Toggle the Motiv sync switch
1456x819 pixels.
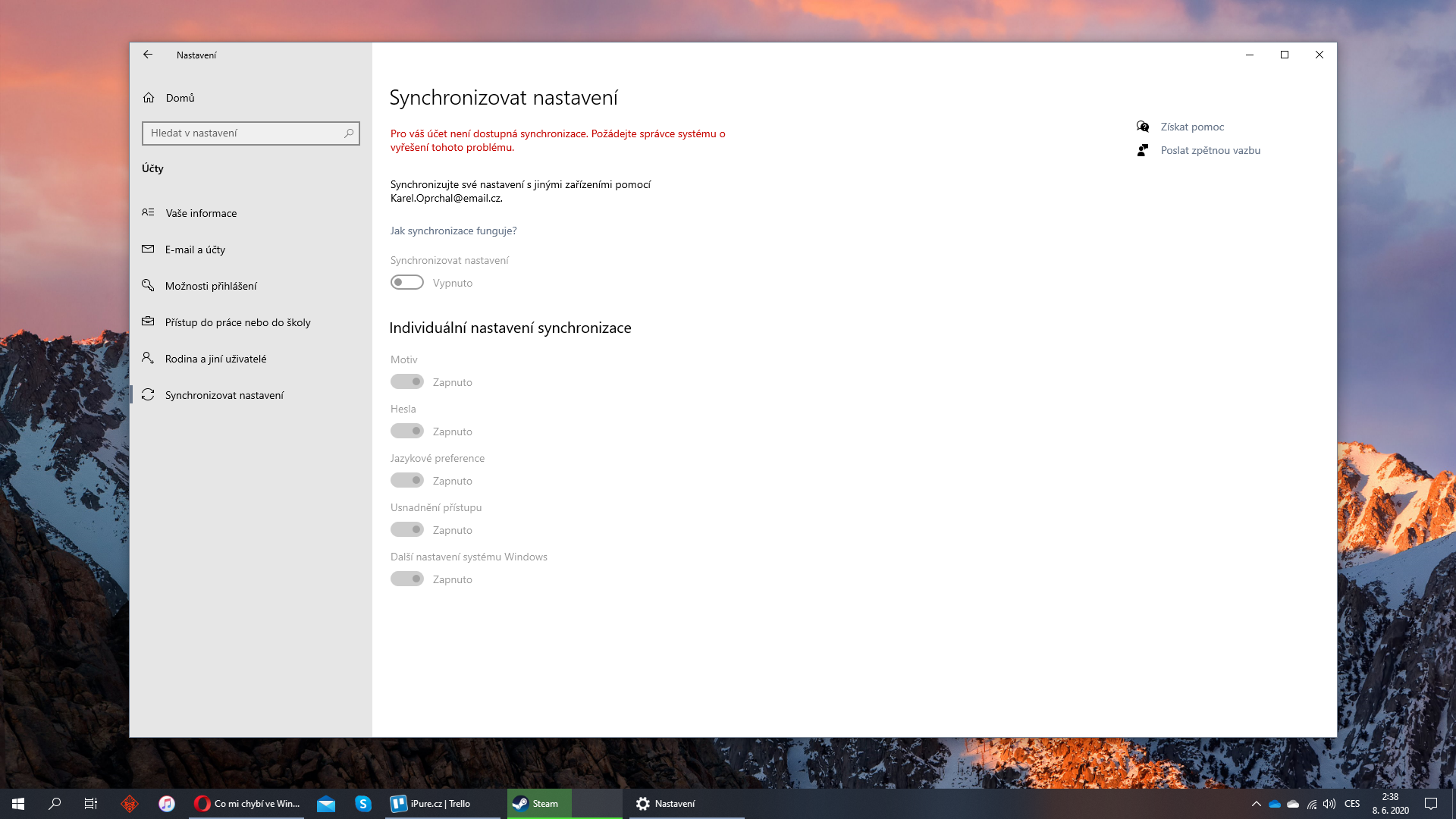click(407, 382)
